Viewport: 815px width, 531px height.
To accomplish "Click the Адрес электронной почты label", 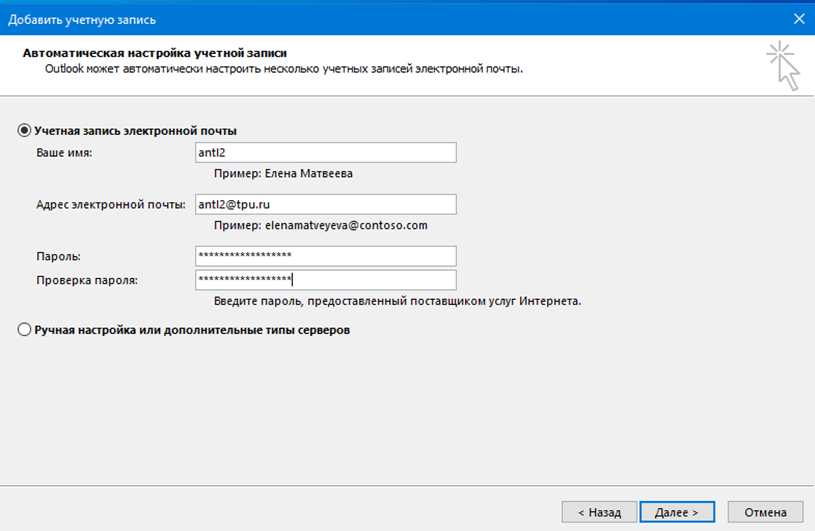I will click(111, 205).
